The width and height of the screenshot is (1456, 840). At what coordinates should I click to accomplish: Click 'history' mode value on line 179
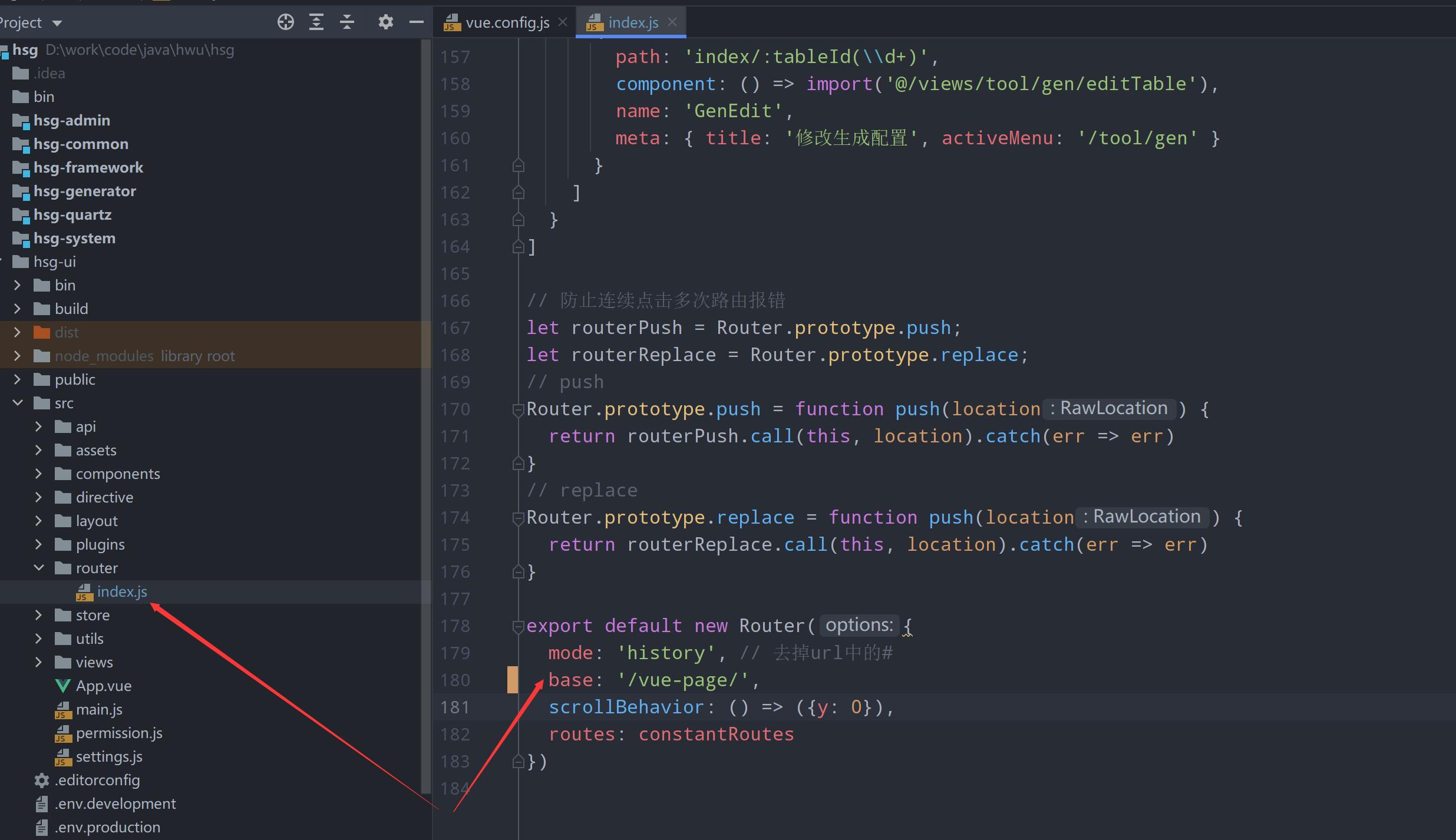666,653
